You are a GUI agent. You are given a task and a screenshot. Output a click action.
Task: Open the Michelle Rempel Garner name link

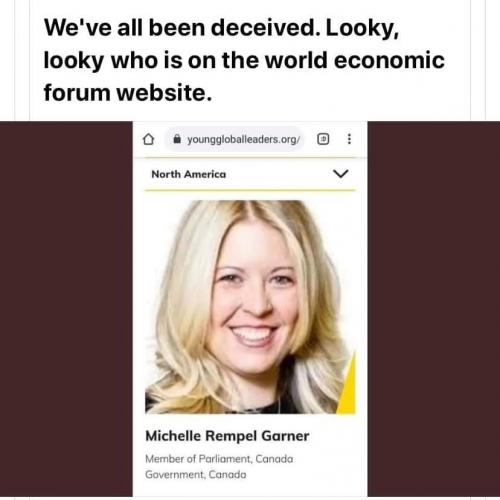227,436
